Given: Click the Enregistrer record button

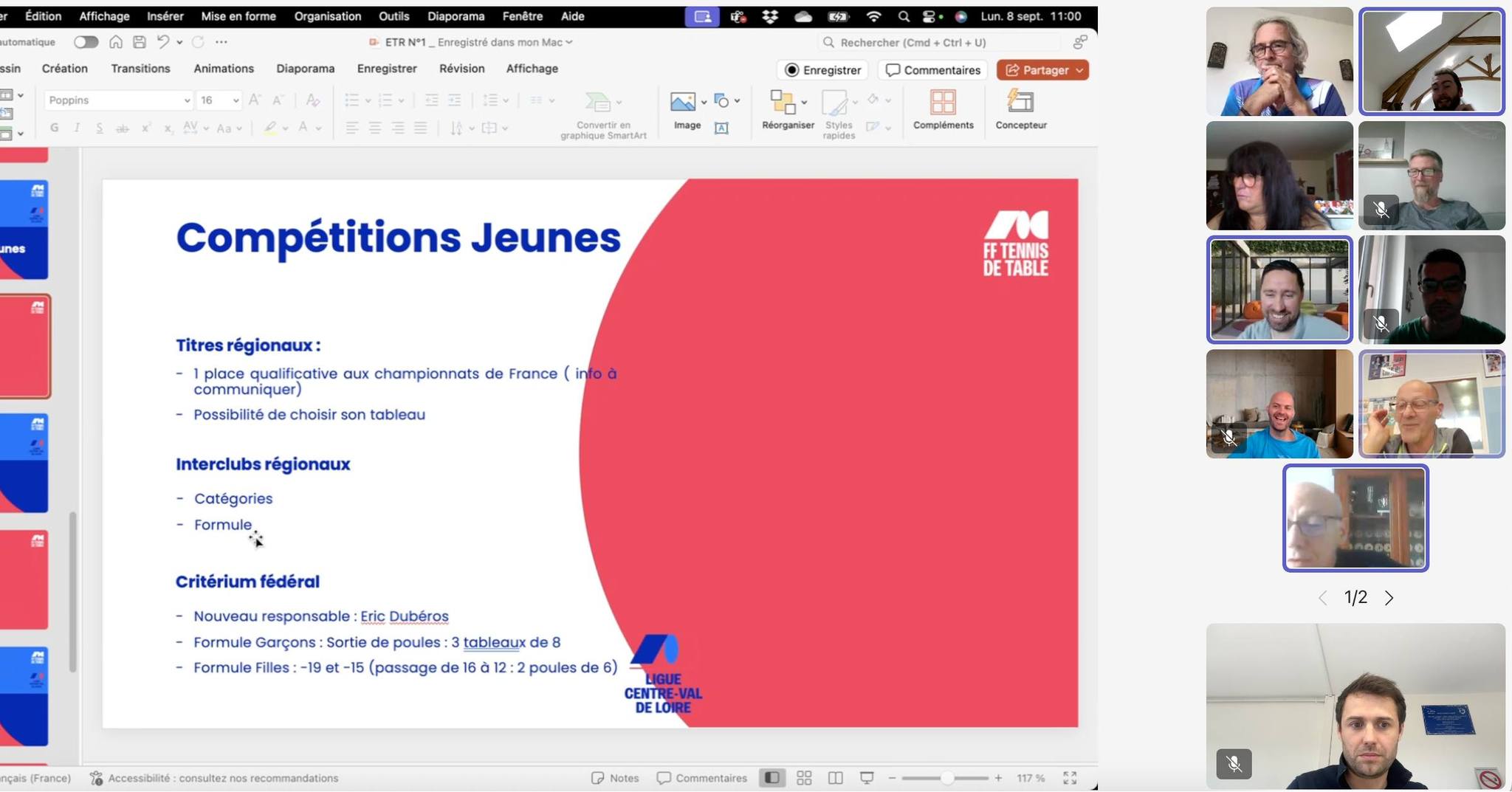Looking at the screenshot, I should click(822, 70).
